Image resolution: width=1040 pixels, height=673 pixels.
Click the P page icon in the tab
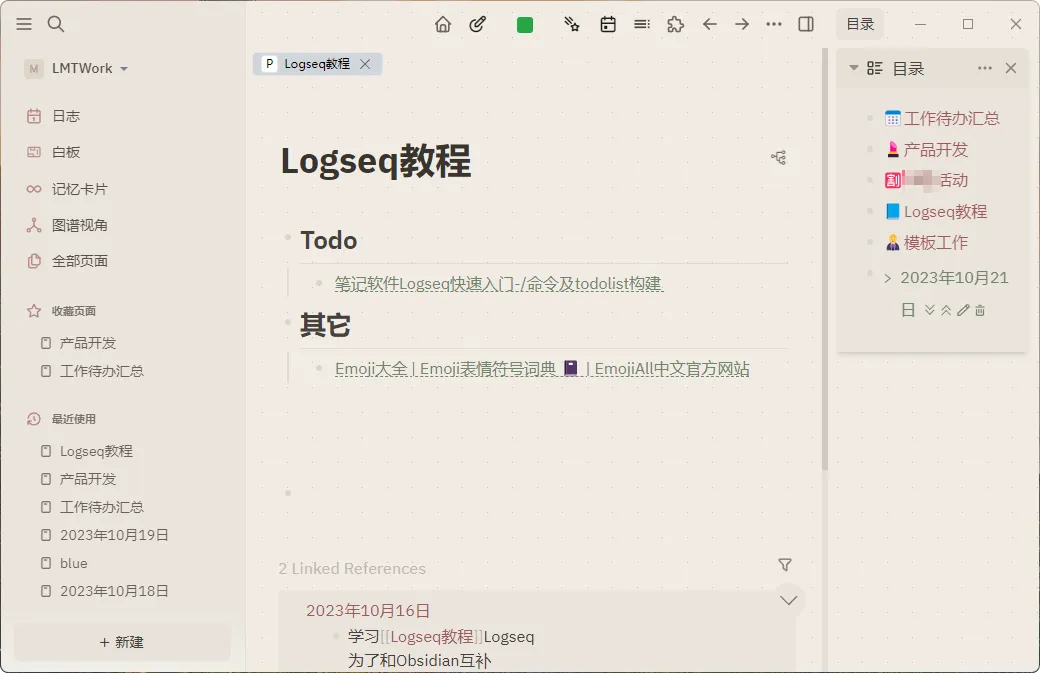pos(269,64)
